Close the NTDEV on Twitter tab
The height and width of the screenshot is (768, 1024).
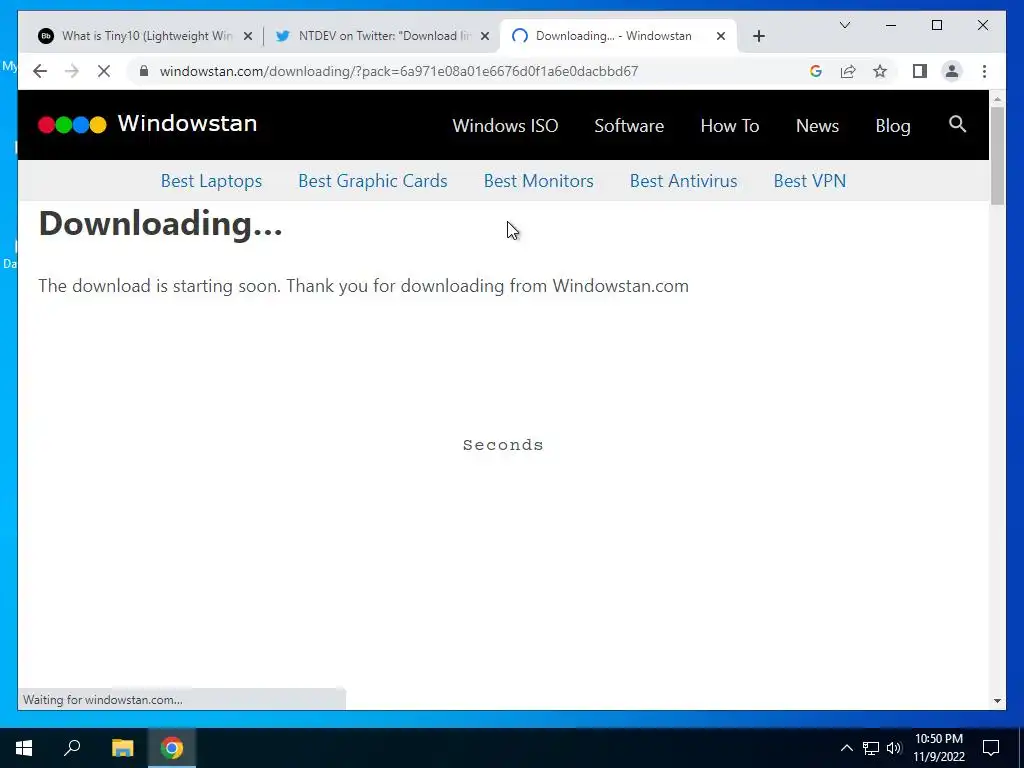point(485,37)
